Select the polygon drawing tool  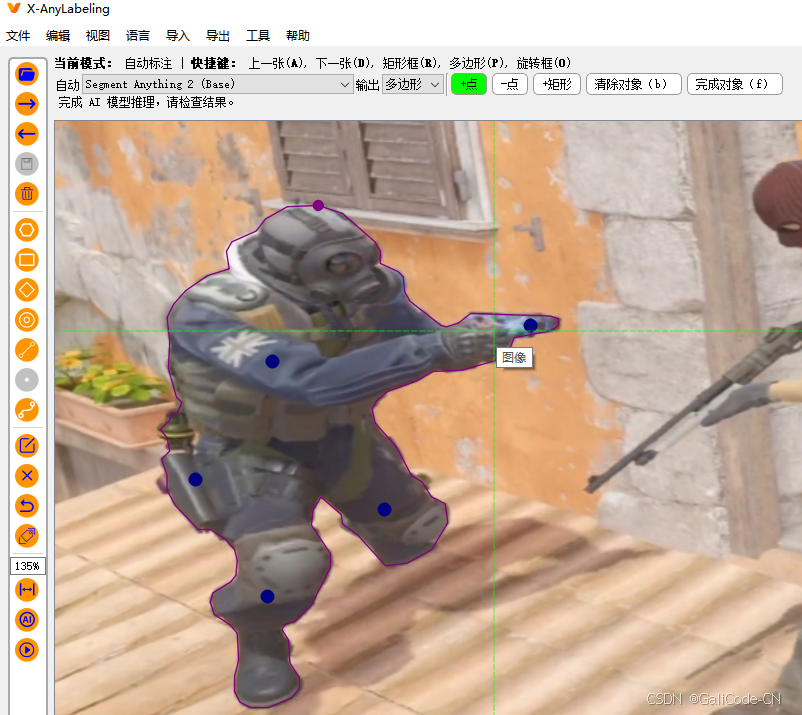pyautogui.click(x=27, y=230)
